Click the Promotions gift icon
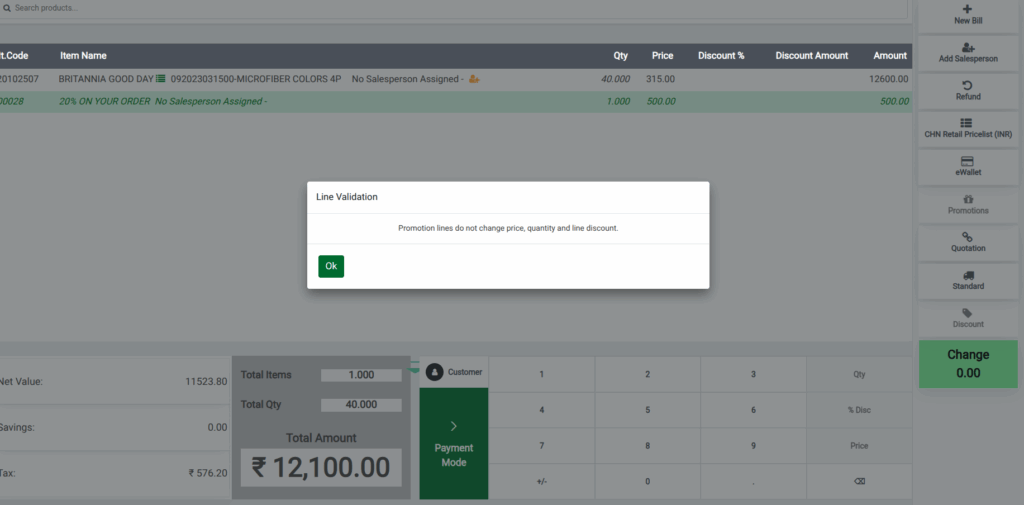 click(968, 199)
